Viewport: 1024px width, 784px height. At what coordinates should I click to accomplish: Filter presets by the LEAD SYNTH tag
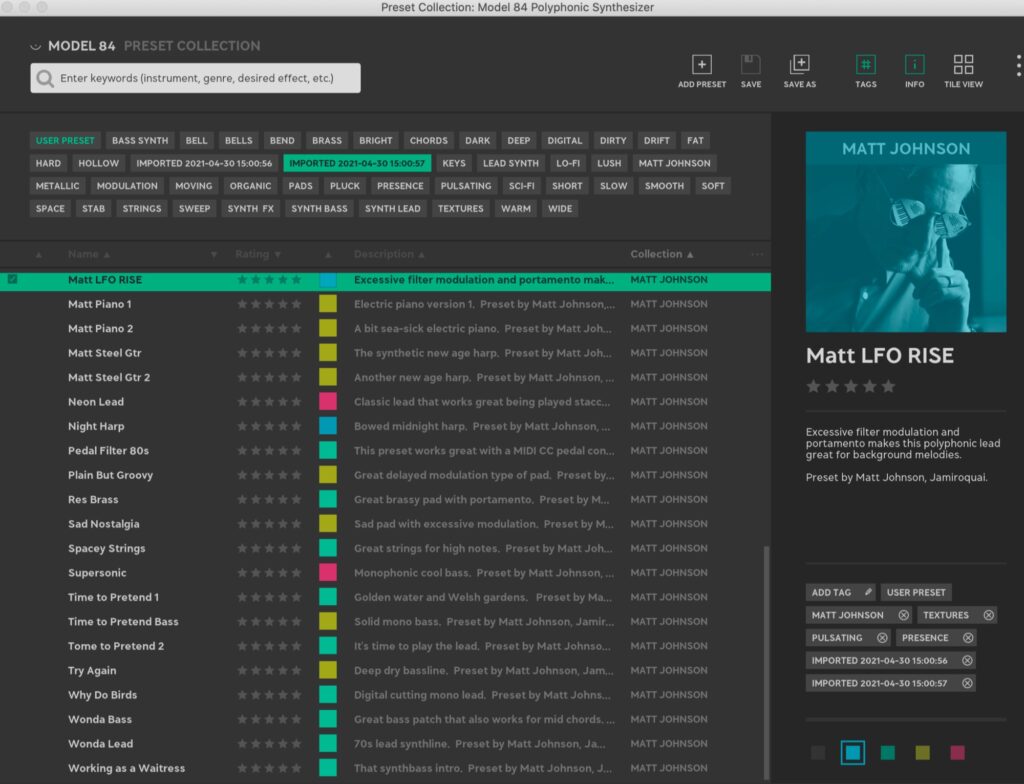[510, 163]
